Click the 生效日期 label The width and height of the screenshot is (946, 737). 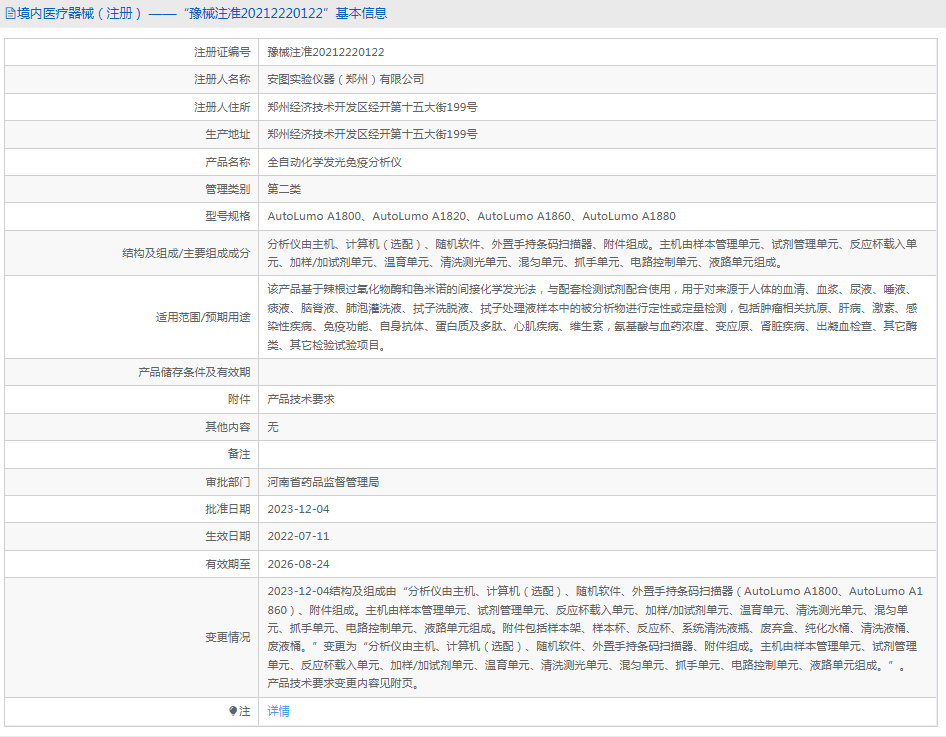tap(227, 536)
